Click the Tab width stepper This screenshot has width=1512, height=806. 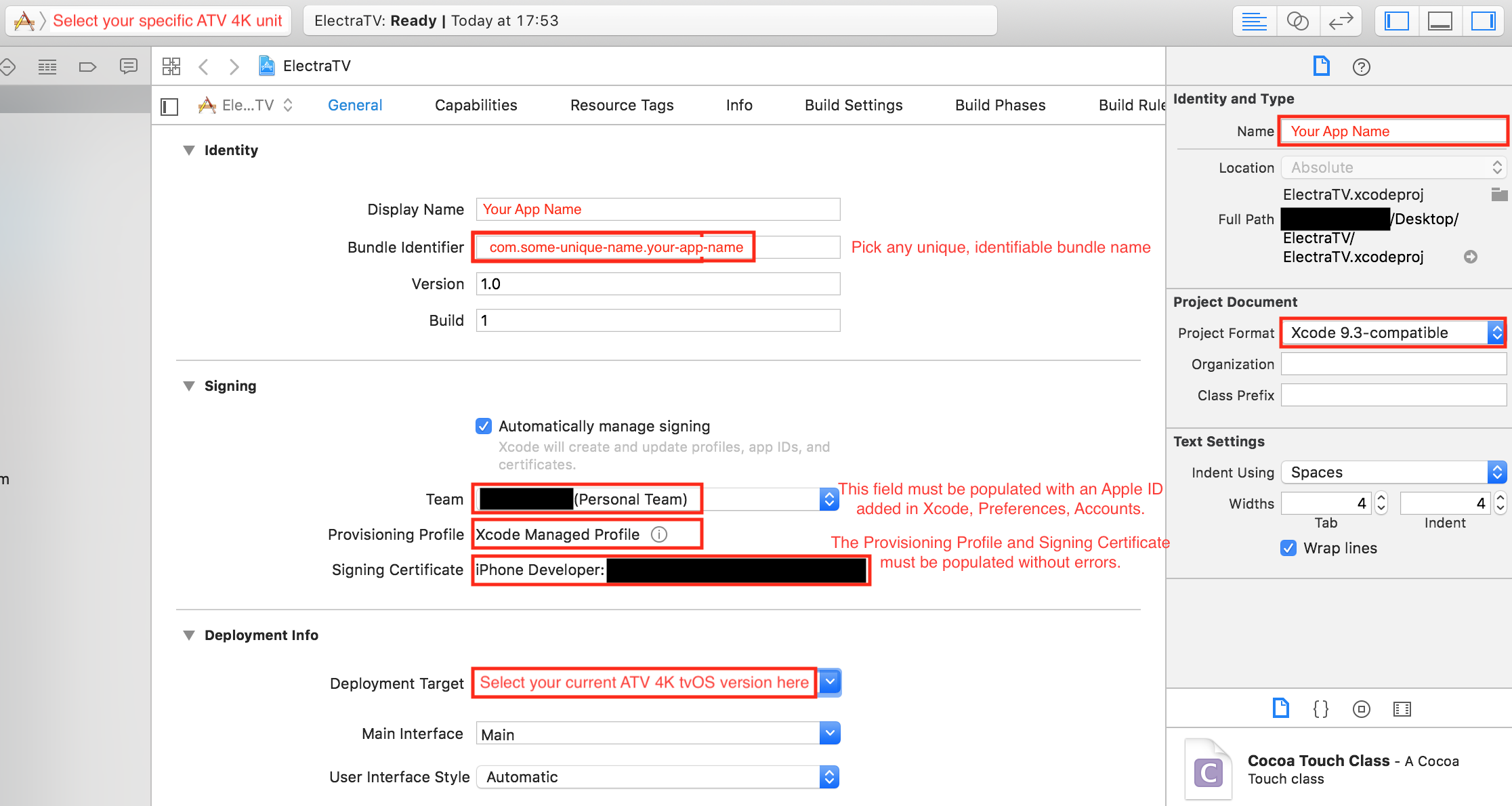1382,503
